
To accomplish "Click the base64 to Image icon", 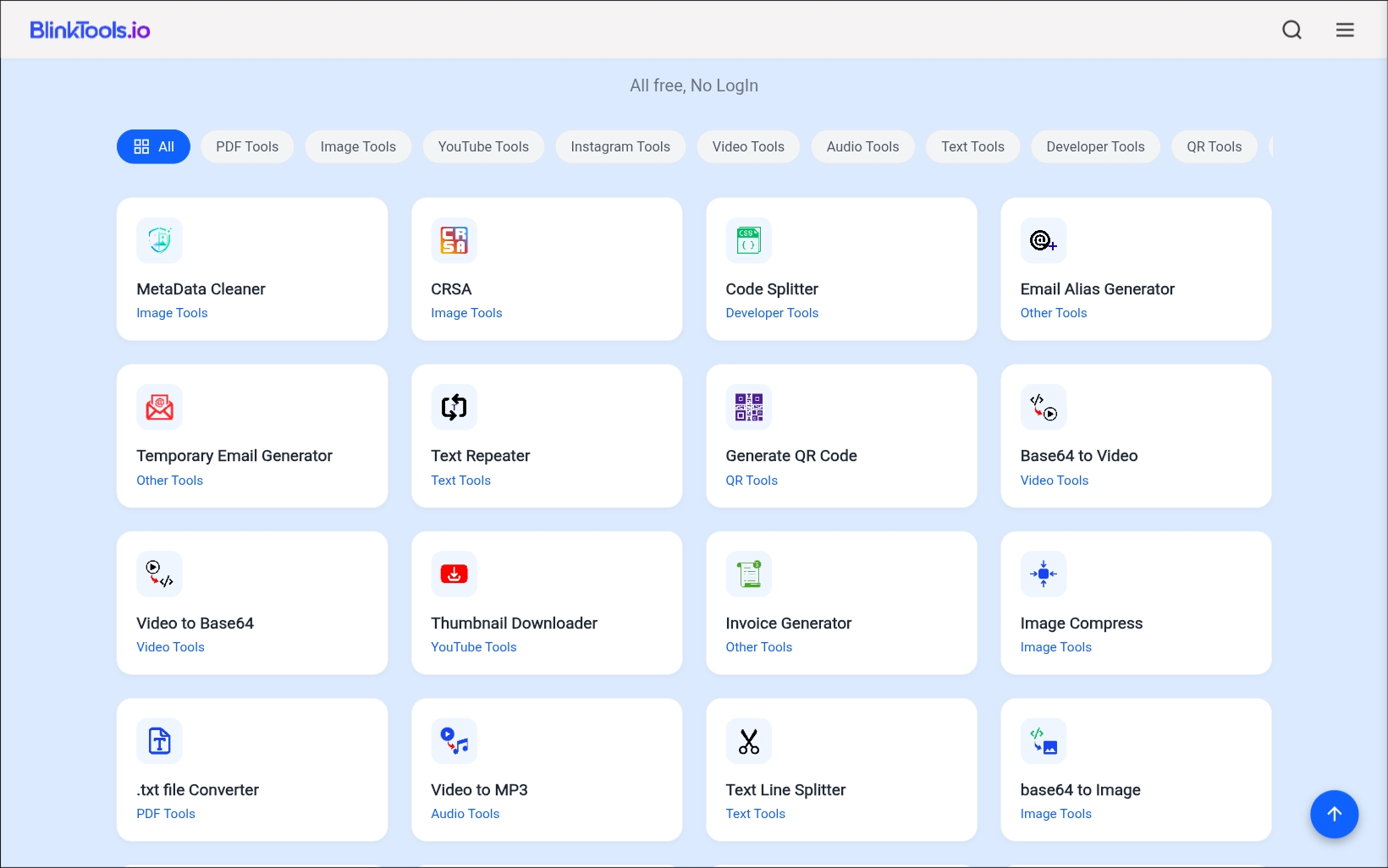I will coord(1043,741).
